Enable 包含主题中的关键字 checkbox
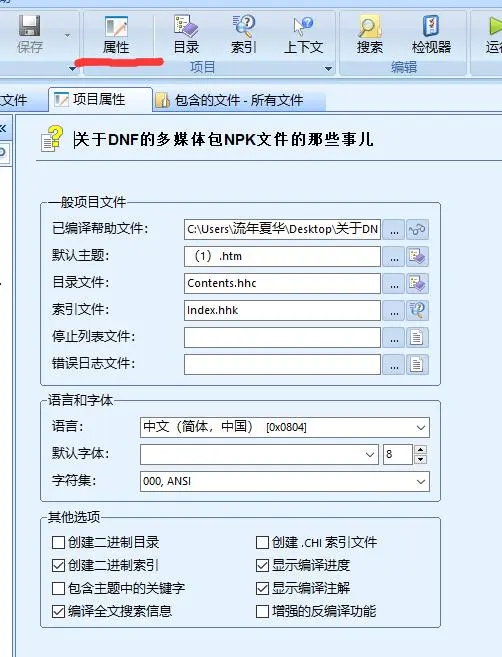The height and width of the screenshot is (657, 502). point(58,589)
